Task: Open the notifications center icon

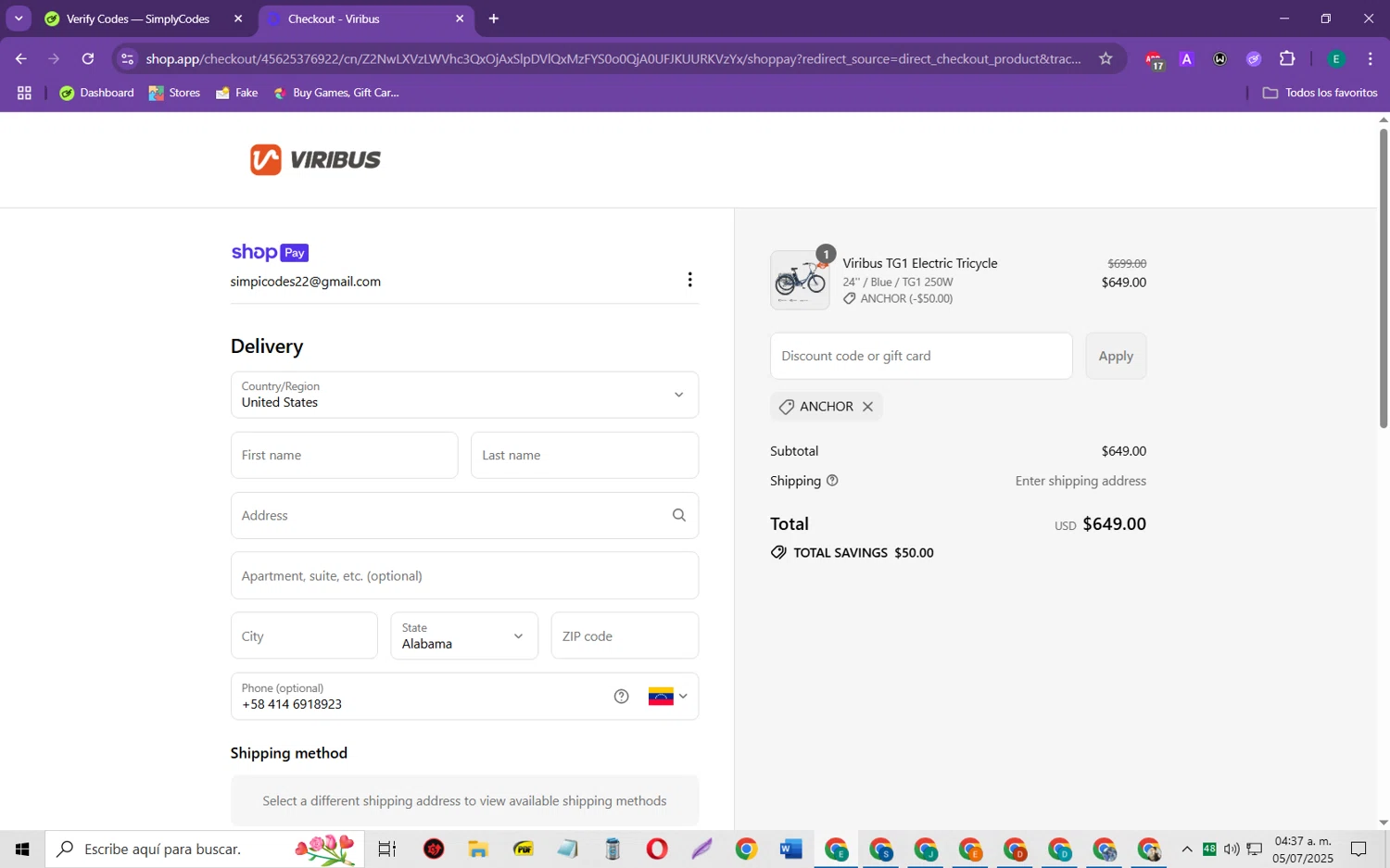Action: (x=1358, y=849)
